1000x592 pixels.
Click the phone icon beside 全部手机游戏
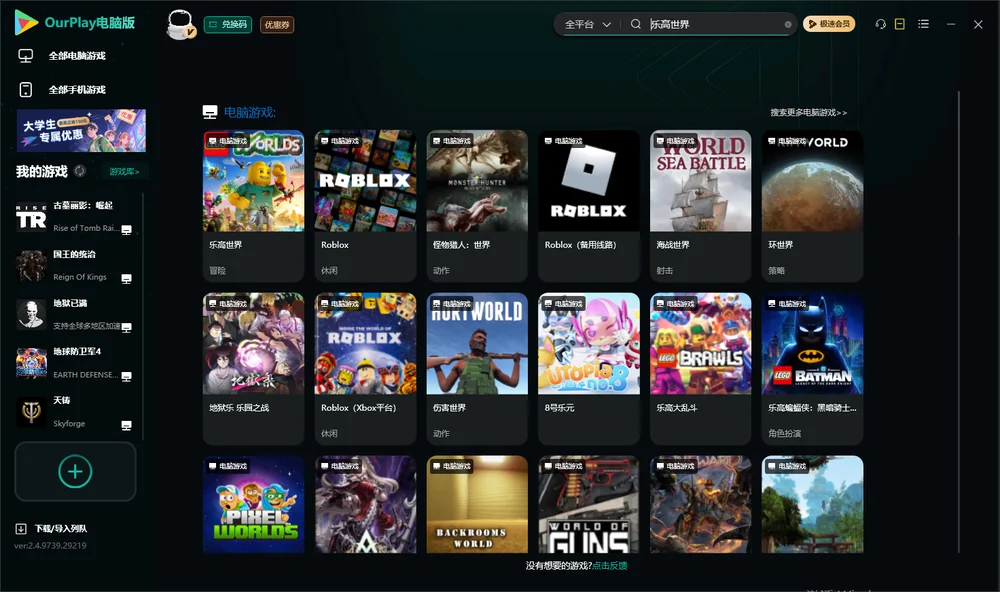coord(26,89)
